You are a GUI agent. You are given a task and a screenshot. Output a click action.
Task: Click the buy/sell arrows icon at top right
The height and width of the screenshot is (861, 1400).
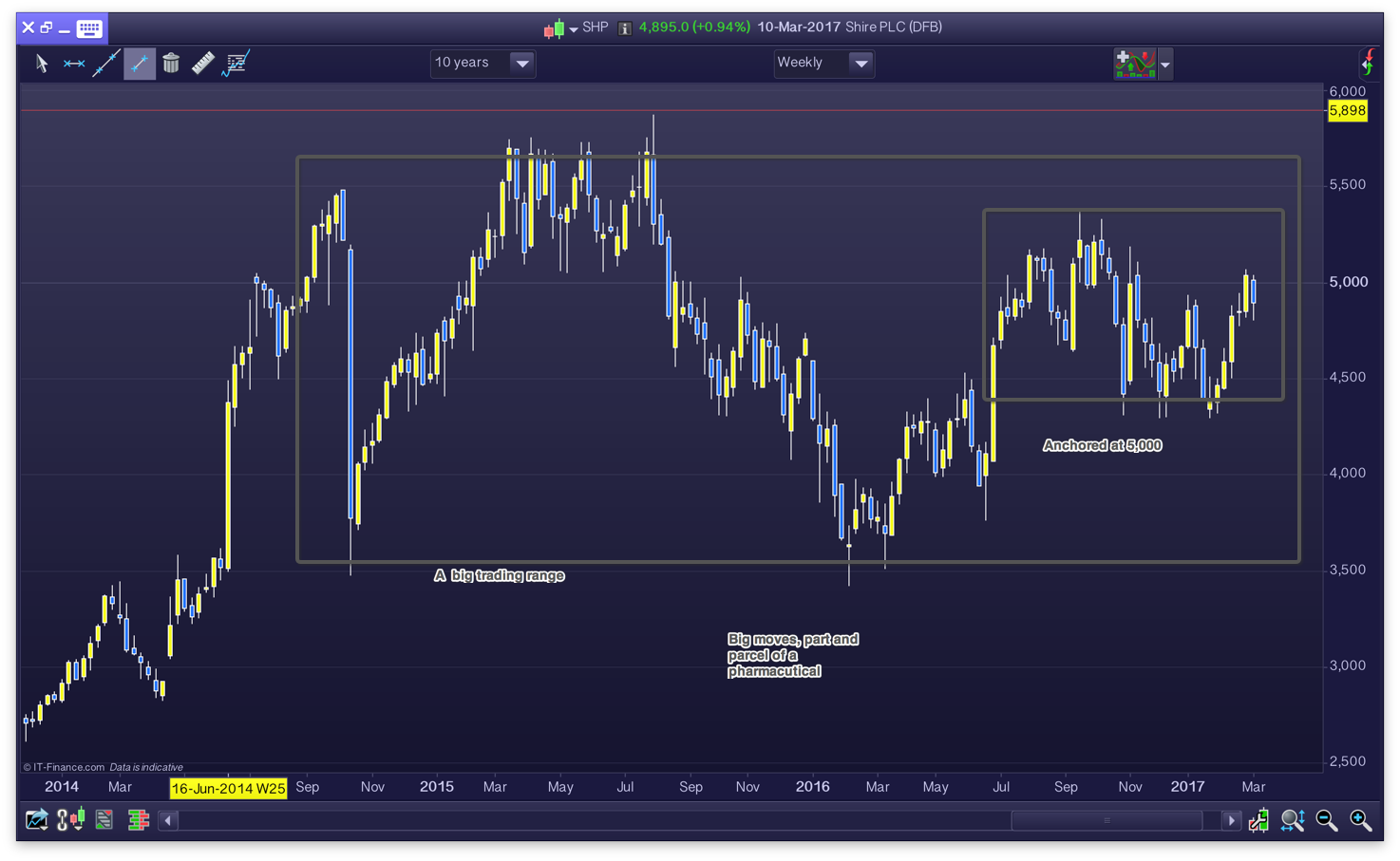[1368, 64]
